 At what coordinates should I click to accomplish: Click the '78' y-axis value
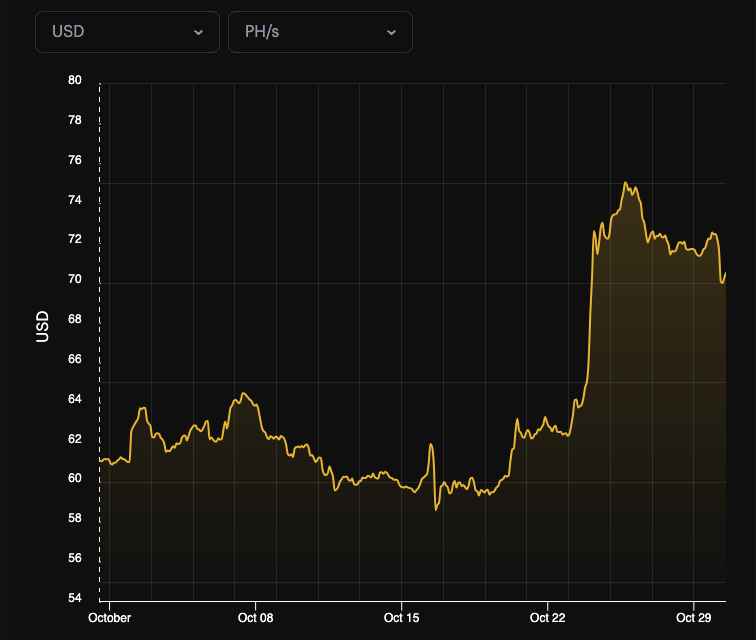click(x=75, y=120)
